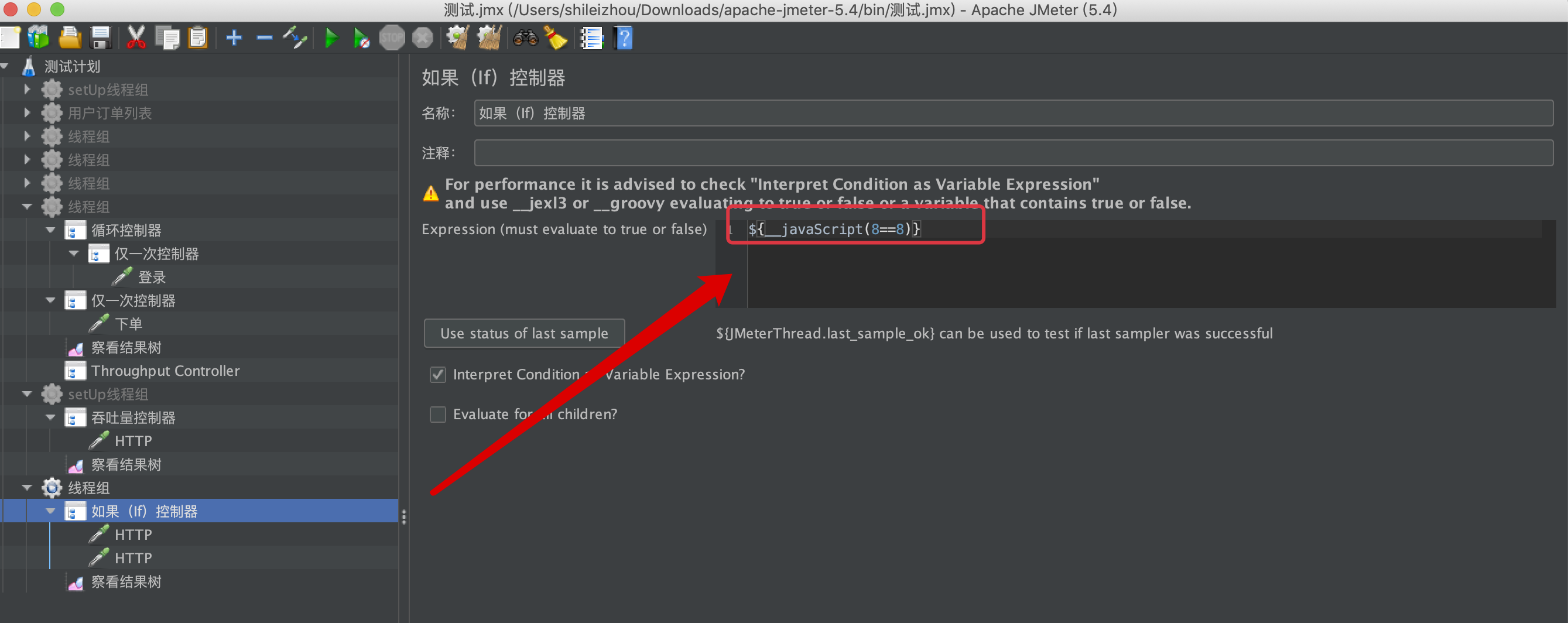
Task: Select the 下单 sampler
Action: click(128, 324)
